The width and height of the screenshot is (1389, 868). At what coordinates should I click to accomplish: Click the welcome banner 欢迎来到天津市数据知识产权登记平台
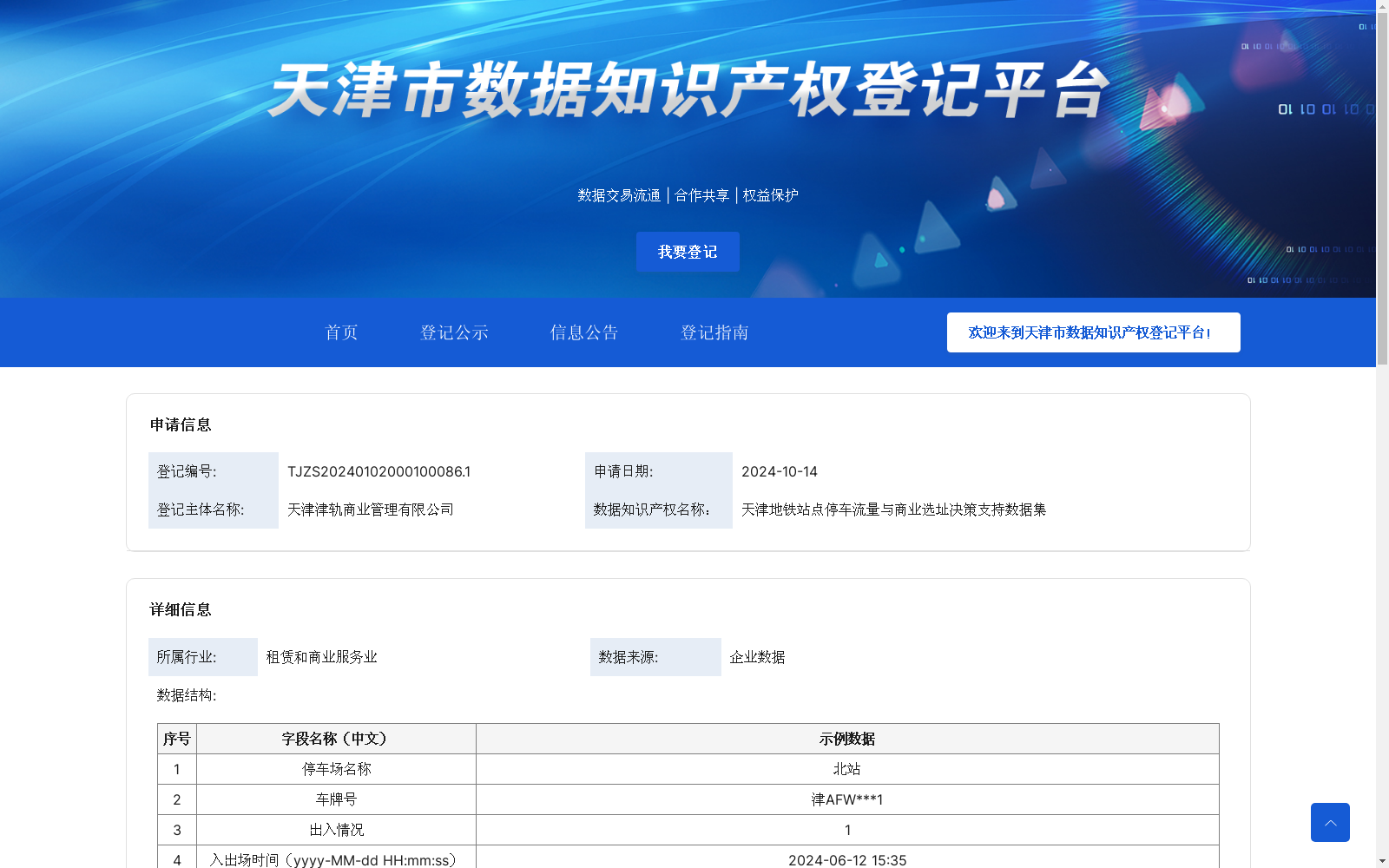click(x=1093, y=332)
